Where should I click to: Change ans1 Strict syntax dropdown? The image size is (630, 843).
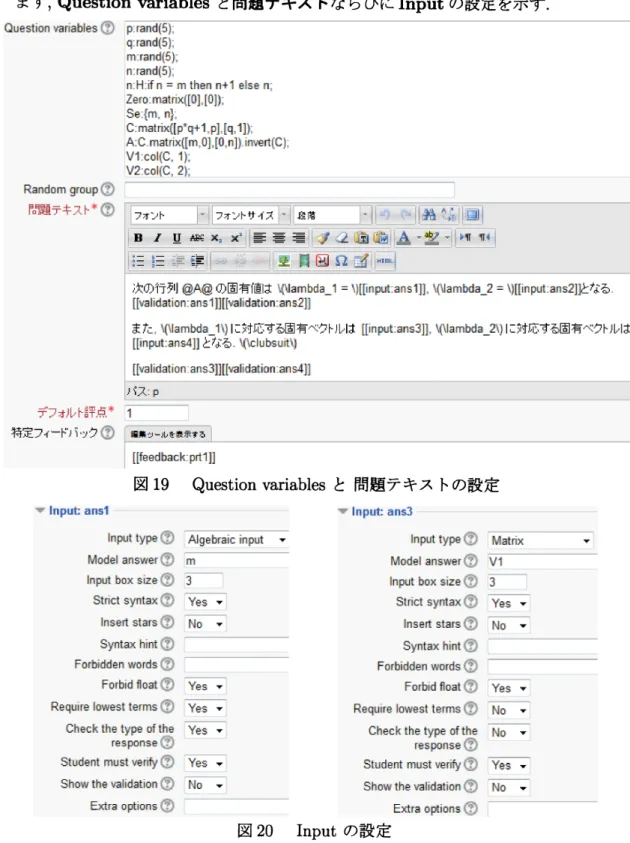(x=205, y=602)
